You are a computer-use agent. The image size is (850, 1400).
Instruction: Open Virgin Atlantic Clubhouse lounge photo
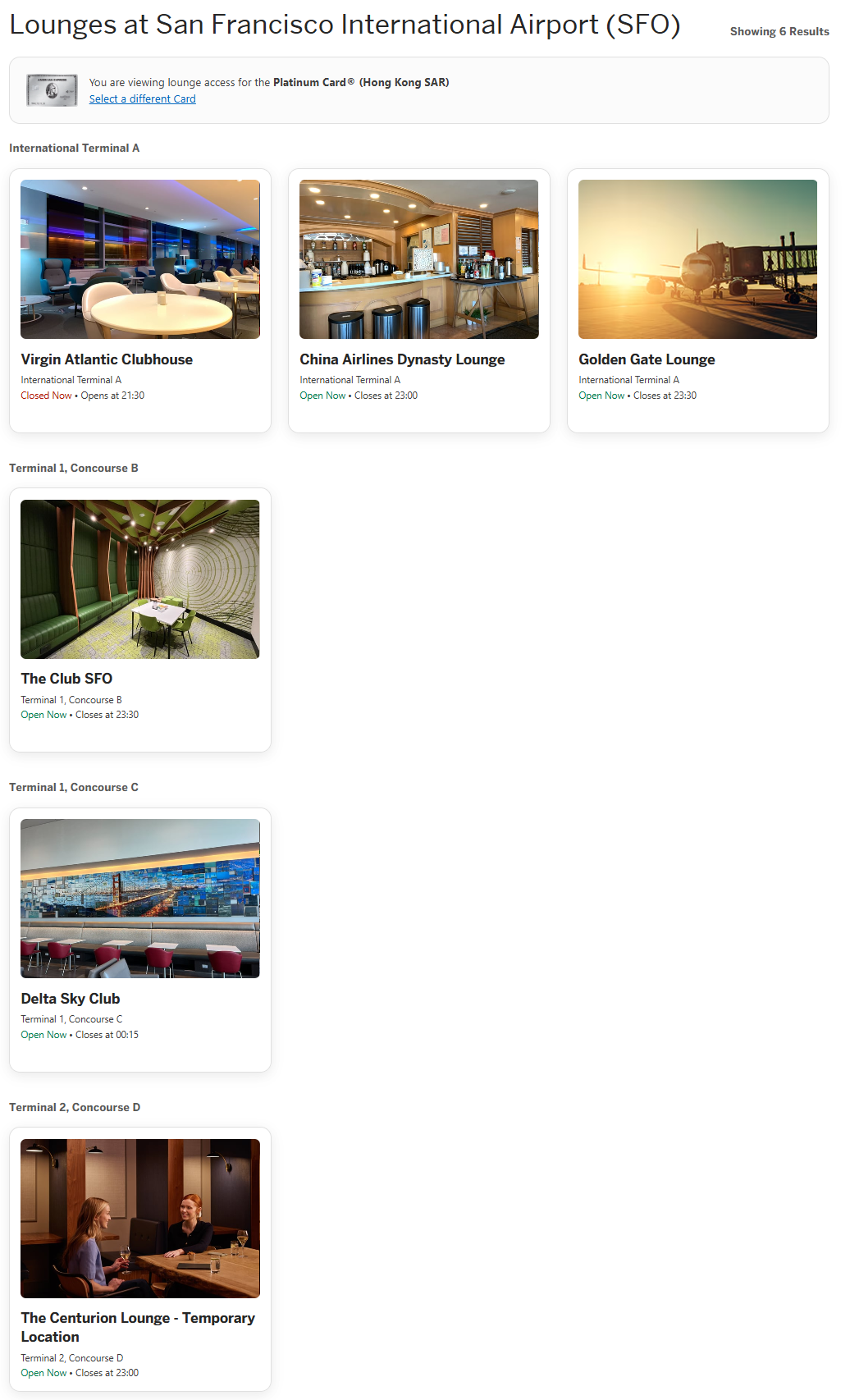pos(140,259)
